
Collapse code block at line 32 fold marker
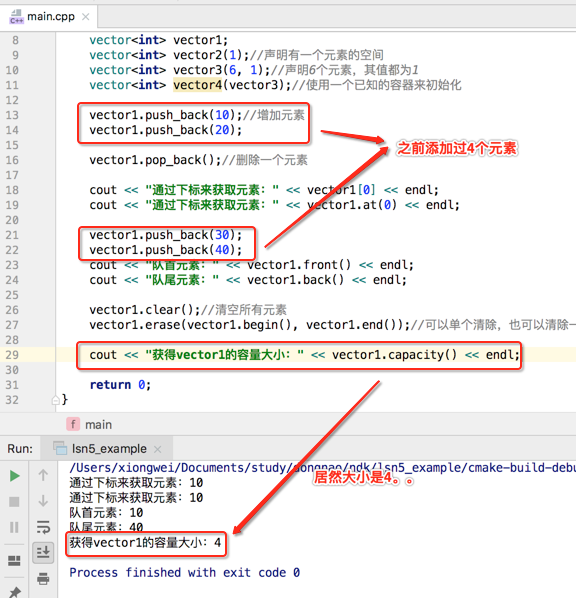tap(56, 400)
